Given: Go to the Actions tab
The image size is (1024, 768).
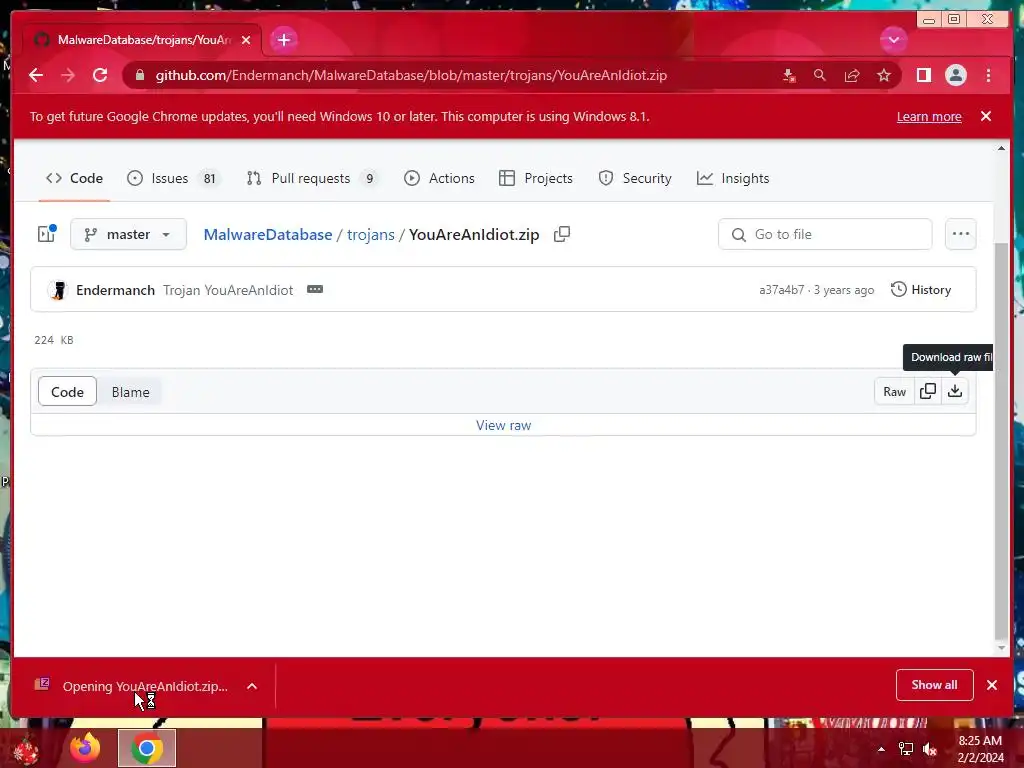Looking at the screenshot, I should tap(440, 178).
